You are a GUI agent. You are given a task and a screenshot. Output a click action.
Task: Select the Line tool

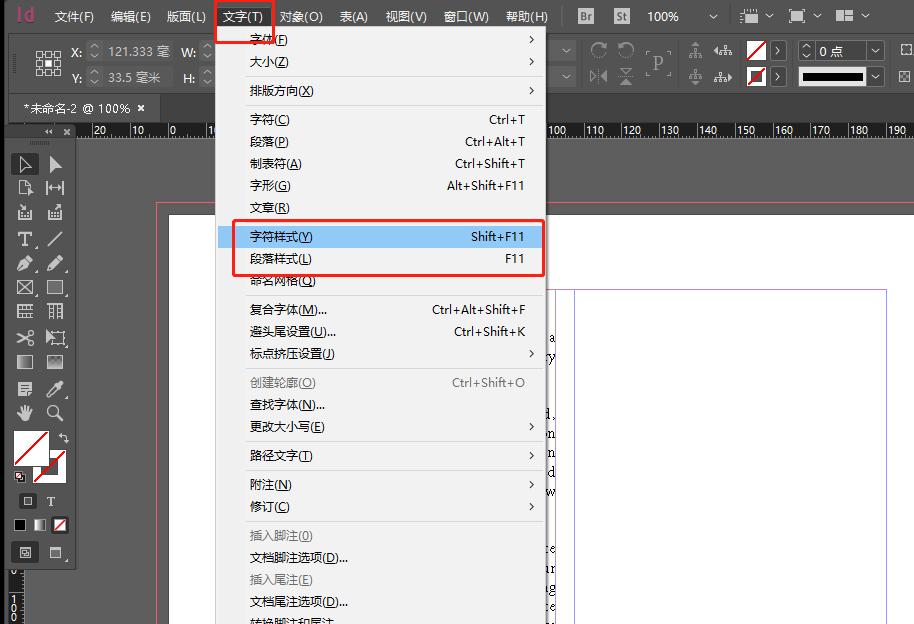pyautogui.click(x=55, y=239)
